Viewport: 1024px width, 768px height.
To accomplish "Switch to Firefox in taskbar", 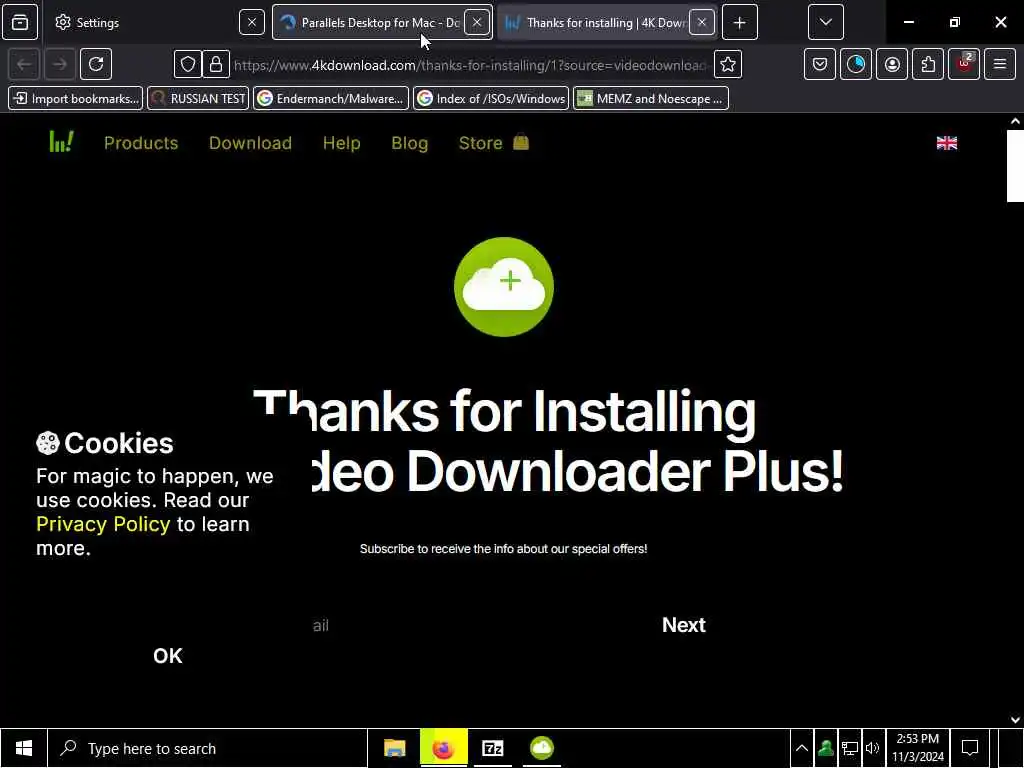I will 443,748.
